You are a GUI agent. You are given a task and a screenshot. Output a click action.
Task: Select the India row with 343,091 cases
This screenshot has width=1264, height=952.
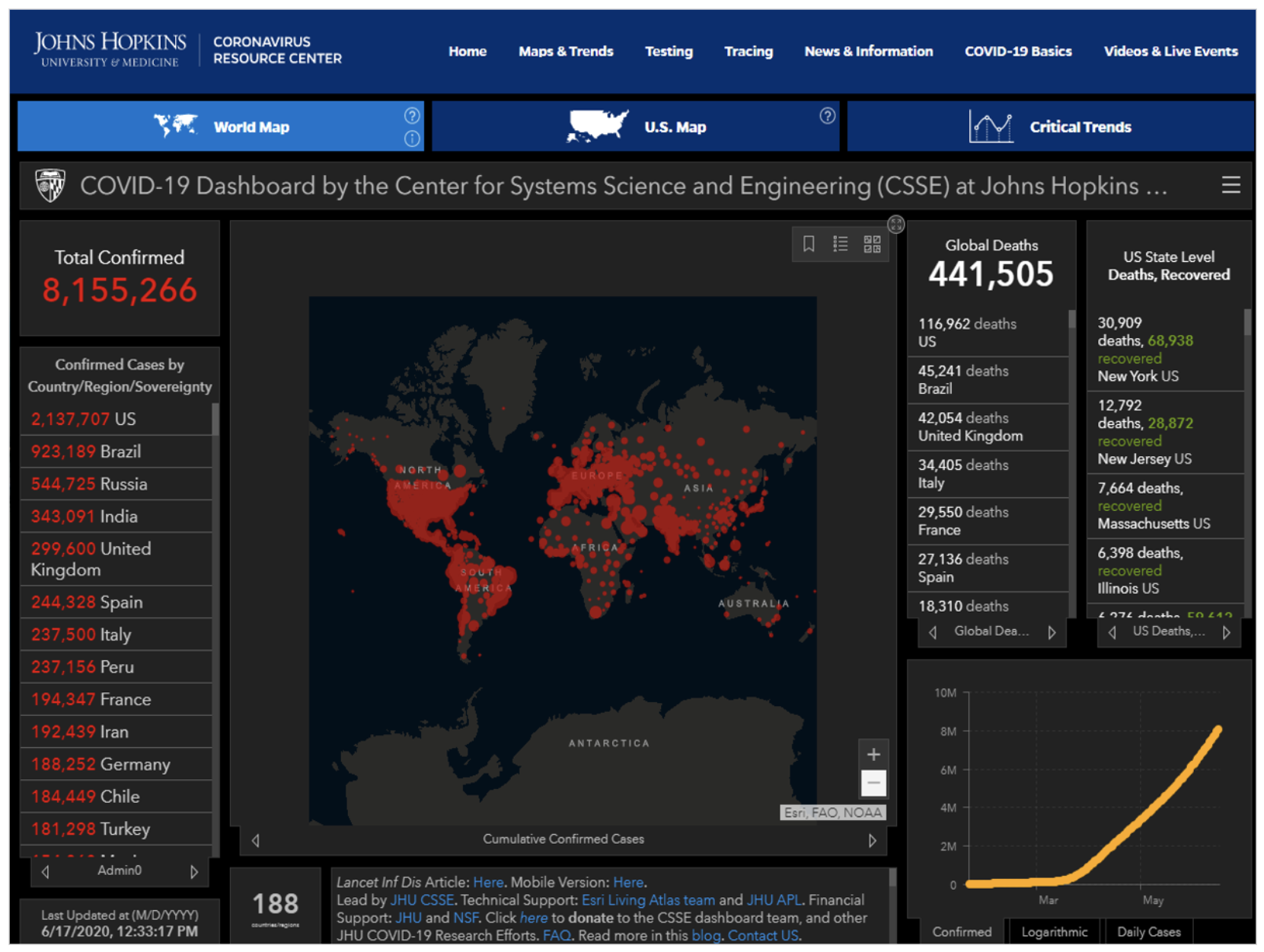click(x=116, y=516)
